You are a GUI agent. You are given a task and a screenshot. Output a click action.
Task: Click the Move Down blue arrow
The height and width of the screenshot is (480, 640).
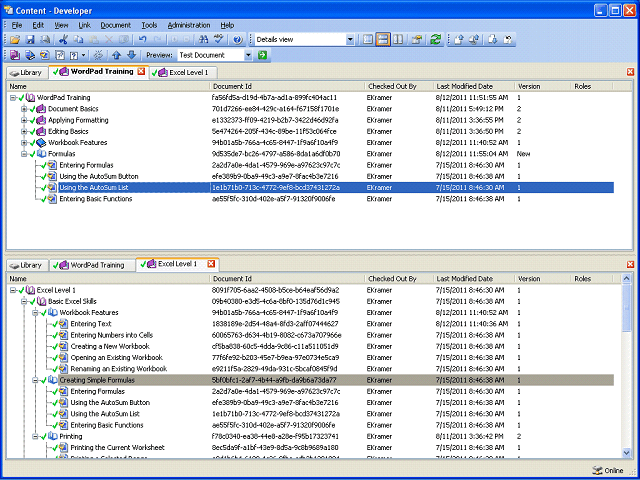coord(131,55)
